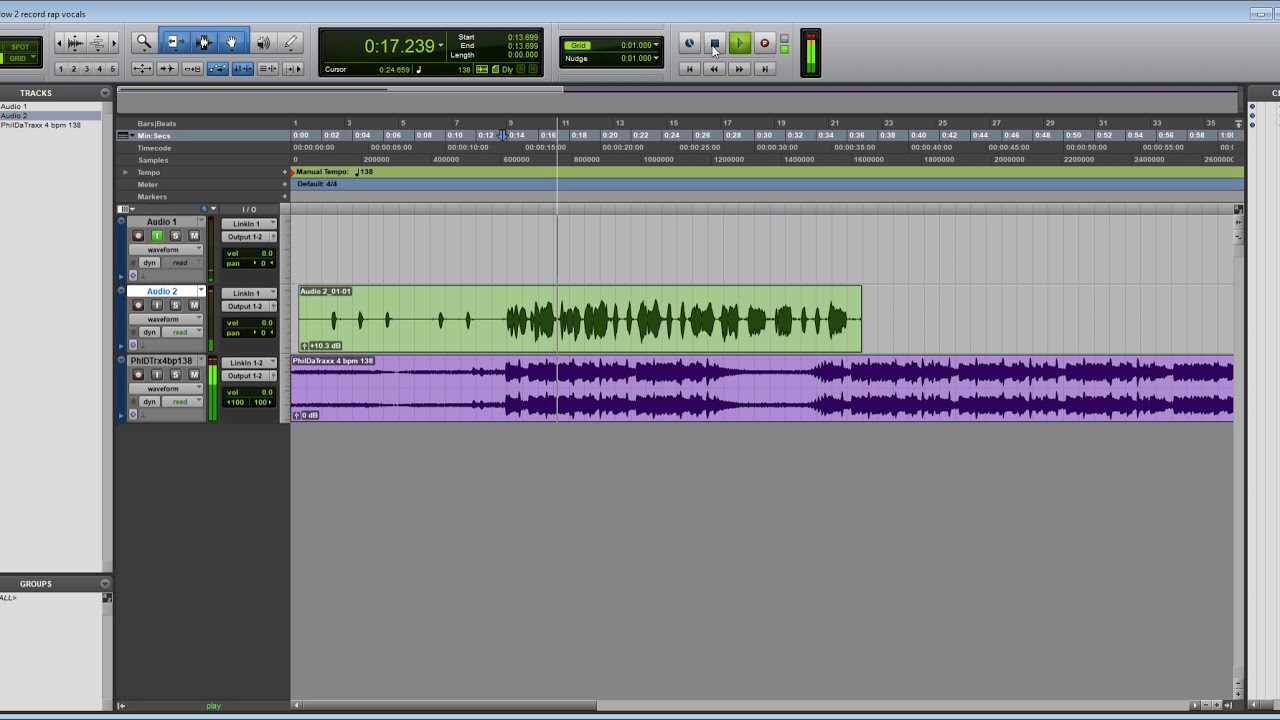This screenshot has height=720, width=1280.
Task: Record-enable the Audio 1 track
Action: pos(138,236)
